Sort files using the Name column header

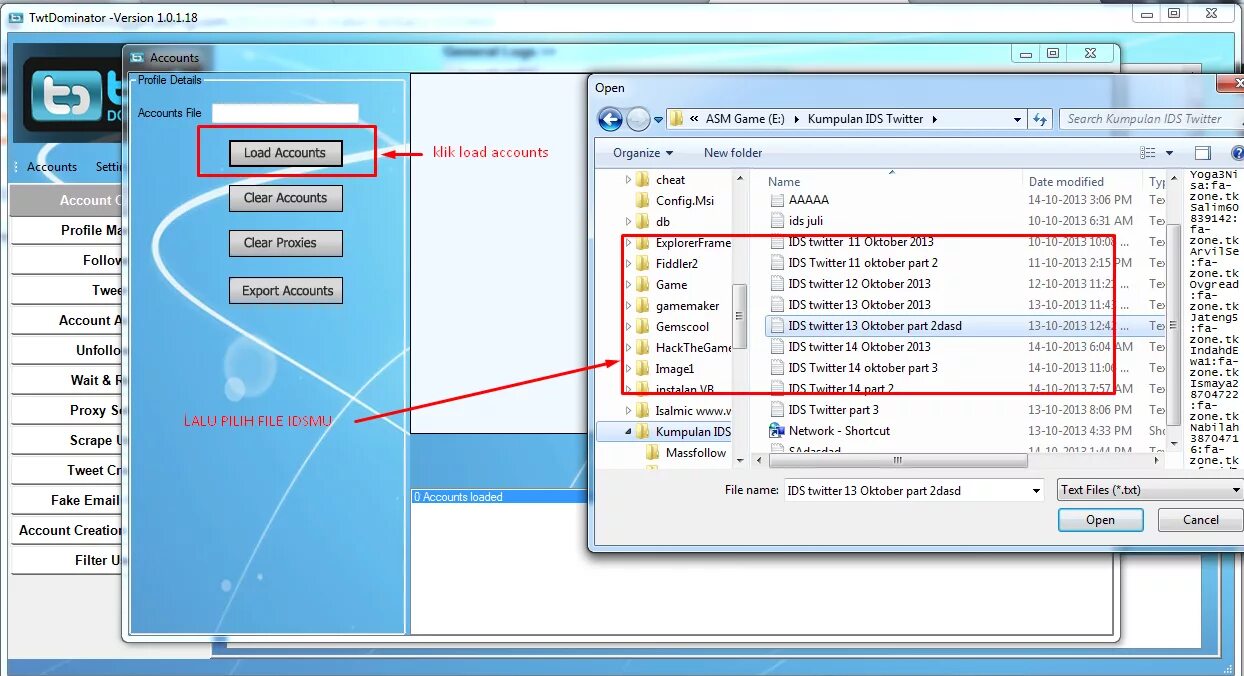point(784,182)
